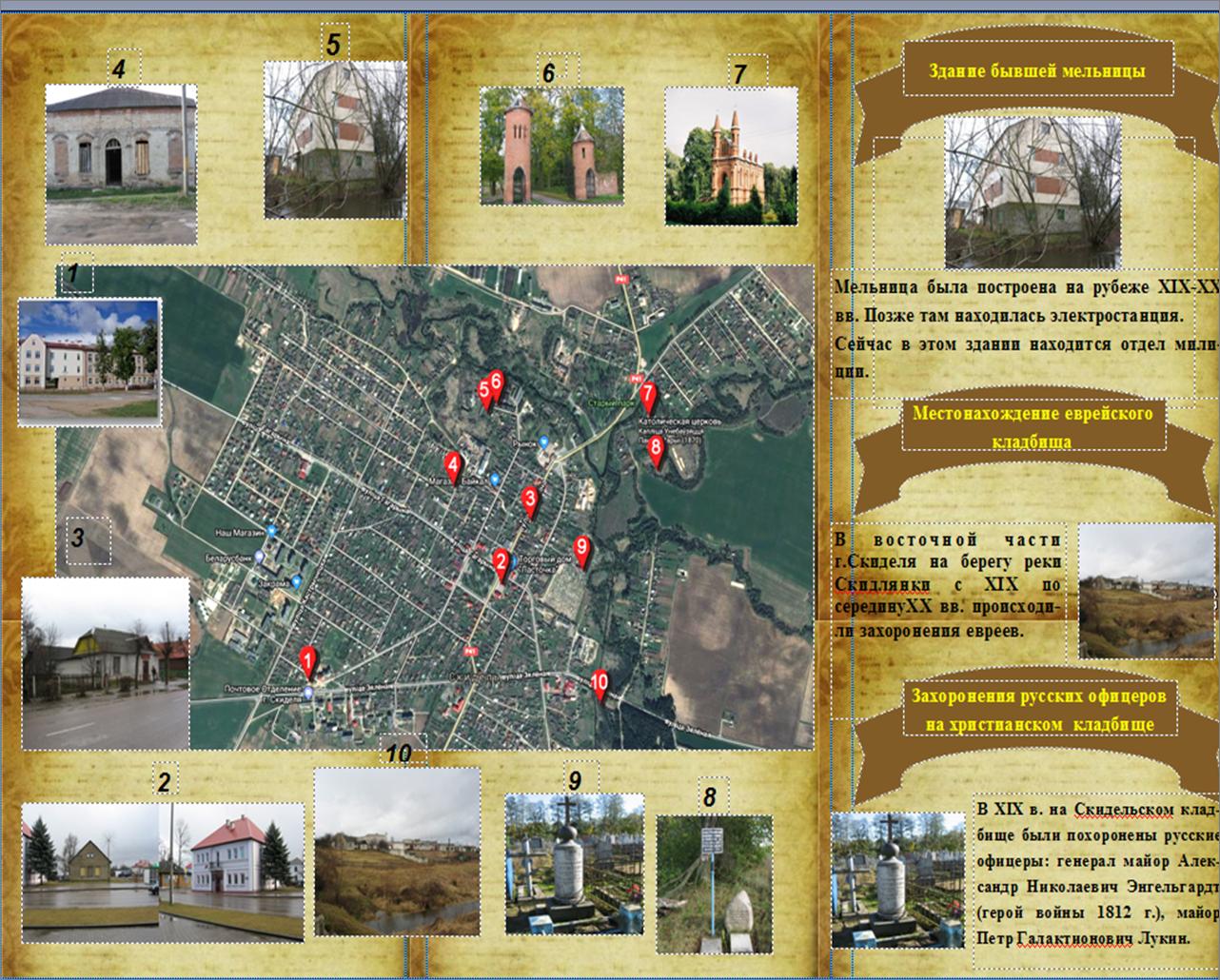The height and width of the screenshot is (980, 1220).
Task: Click the bank icon beside Беларусбанк
Action: click(257, 559)
